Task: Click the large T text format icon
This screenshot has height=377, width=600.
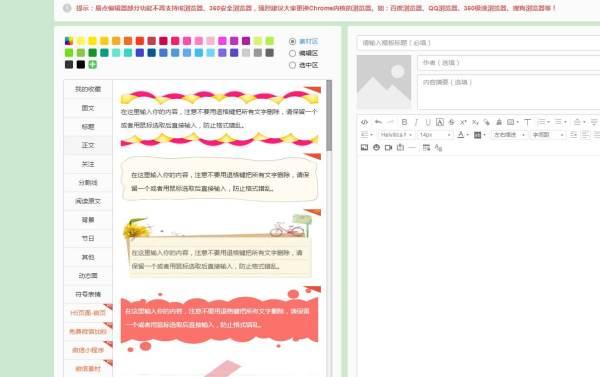Action: [527, 122]
